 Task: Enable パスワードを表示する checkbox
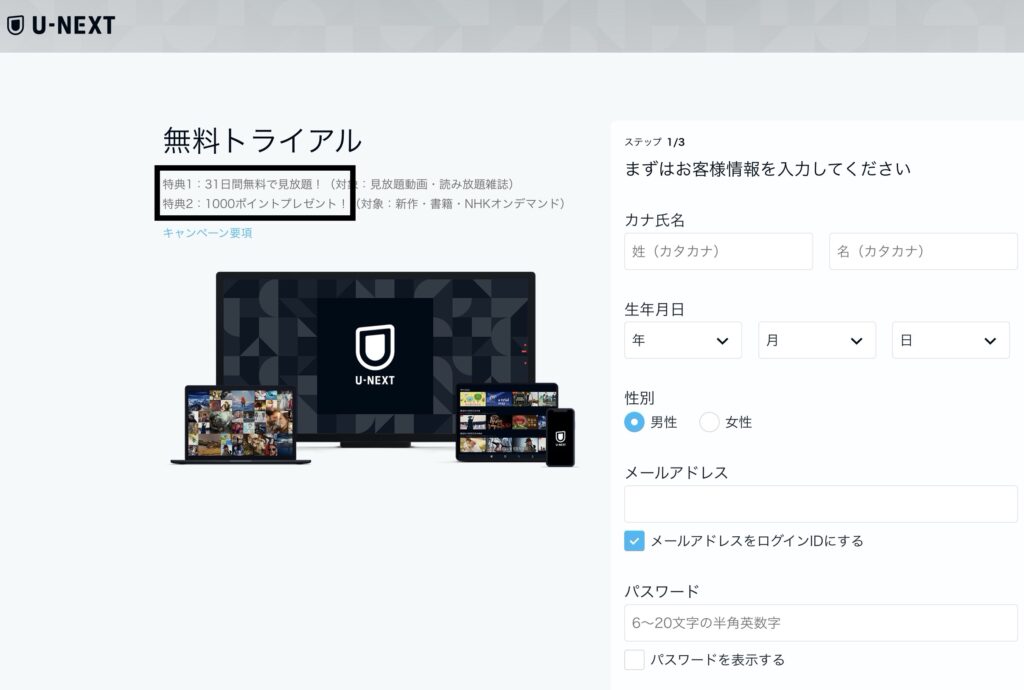[x=634, y=659]
